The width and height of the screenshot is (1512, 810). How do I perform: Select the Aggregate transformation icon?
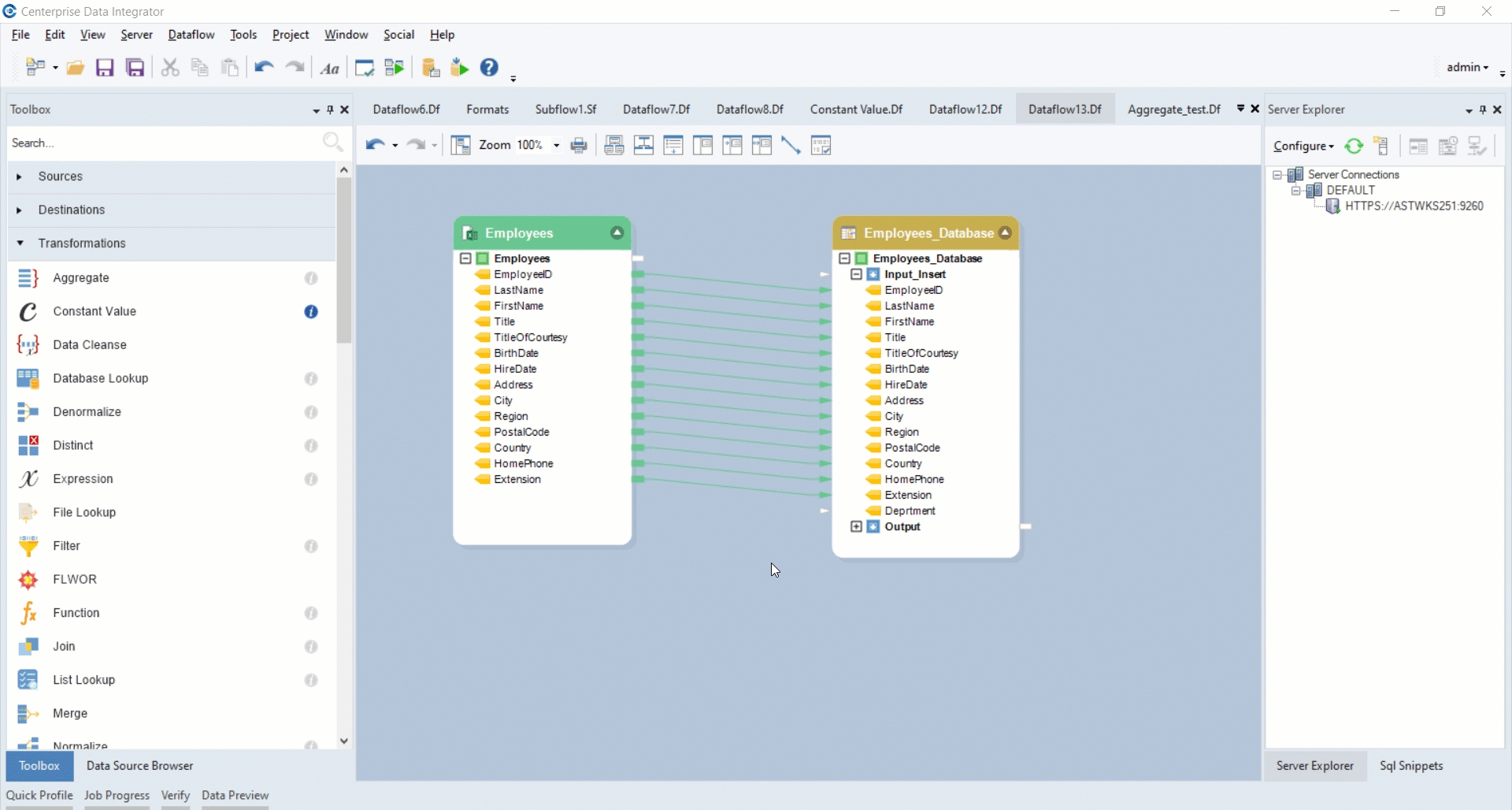tap(28, 278)
